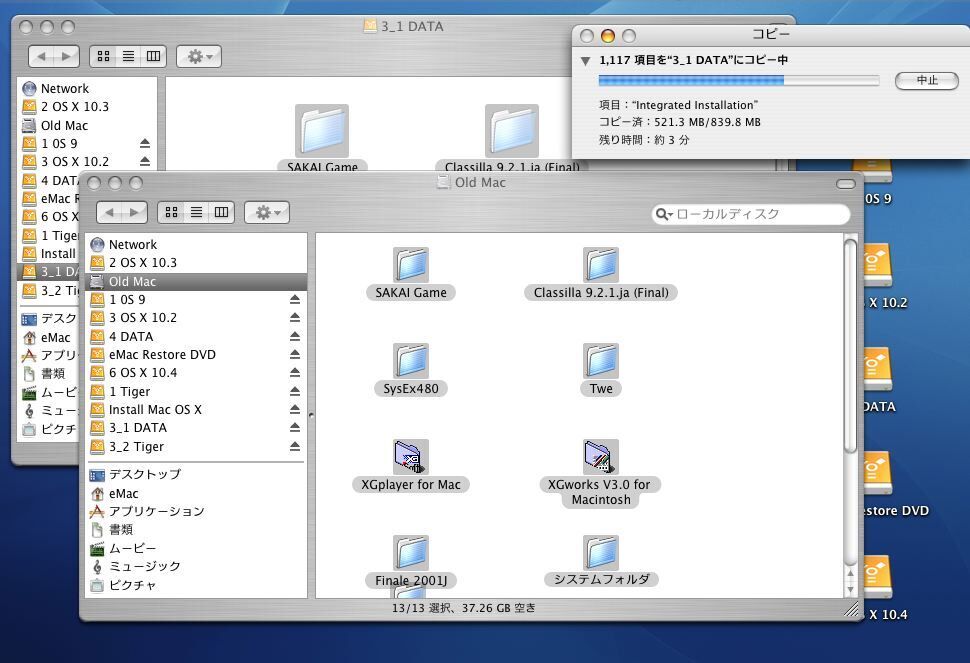
Task: Eject the 1 OS 9 volume in sidebar
Action: (x=295, y=299)
